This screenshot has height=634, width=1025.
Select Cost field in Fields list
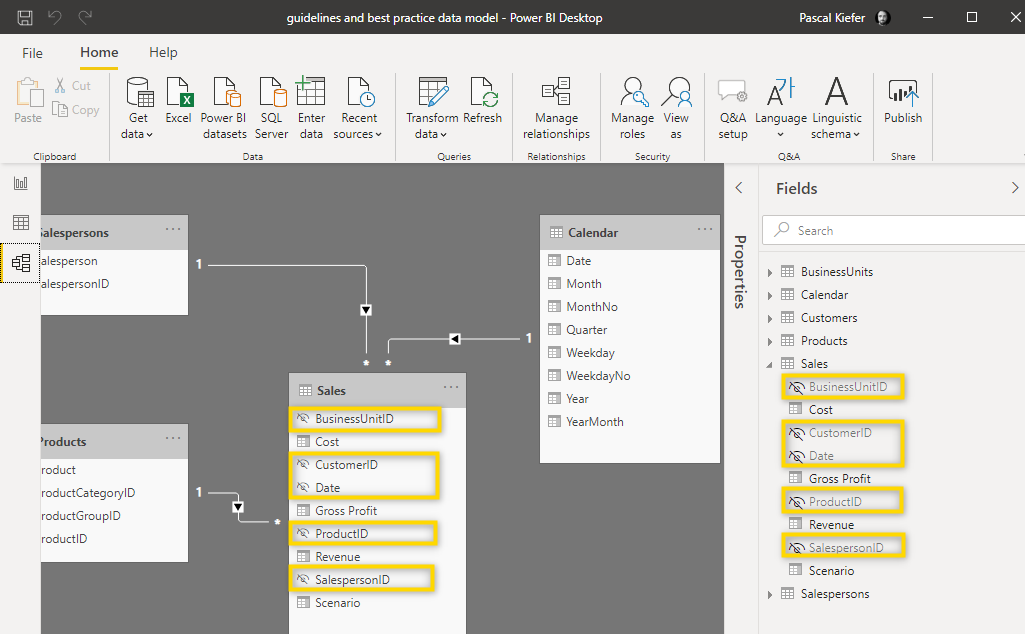(820, 410)
